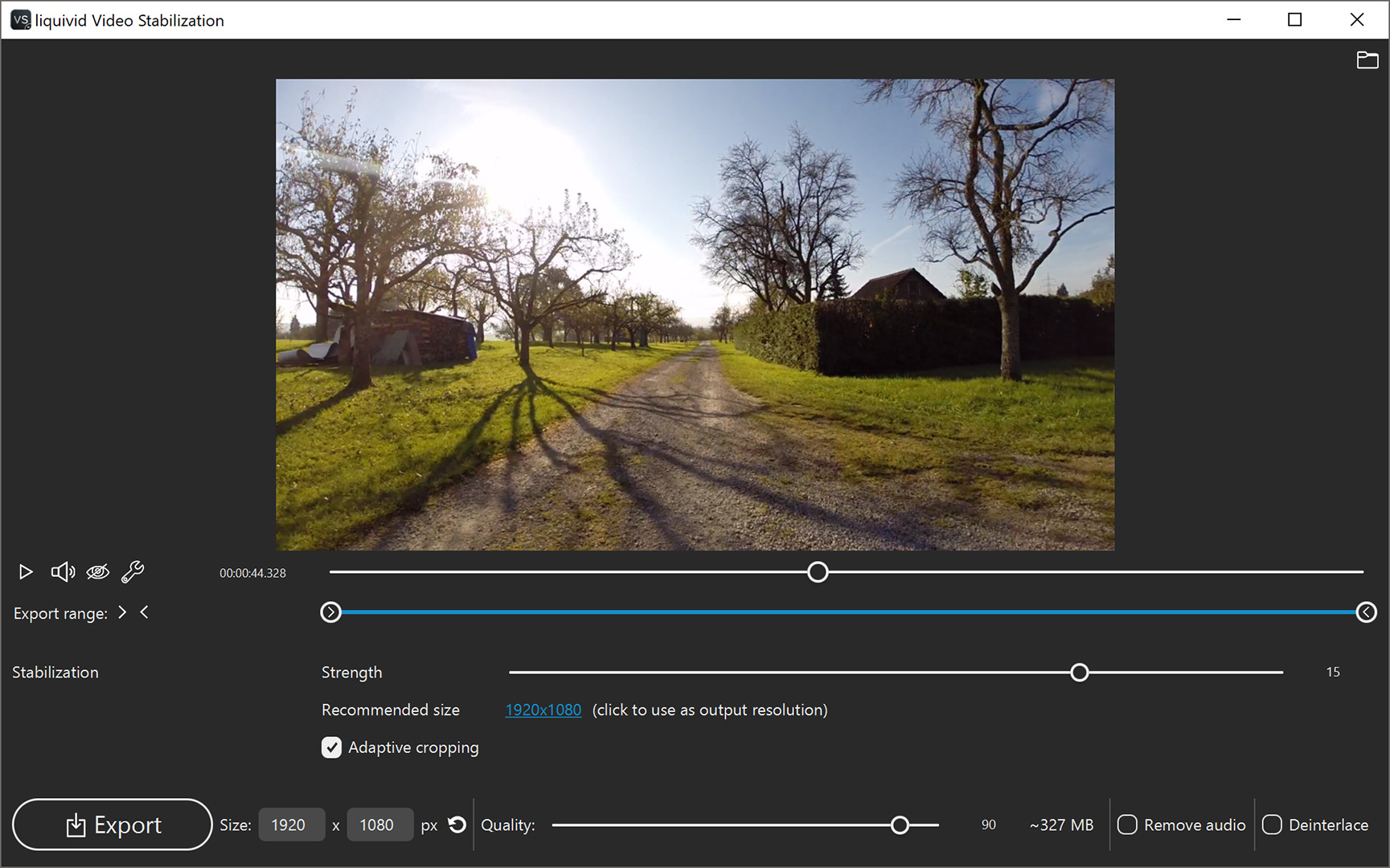This screenshot has height=868, width=1390.
Task: Click the width input showing 1920
Action: (291, 824)
